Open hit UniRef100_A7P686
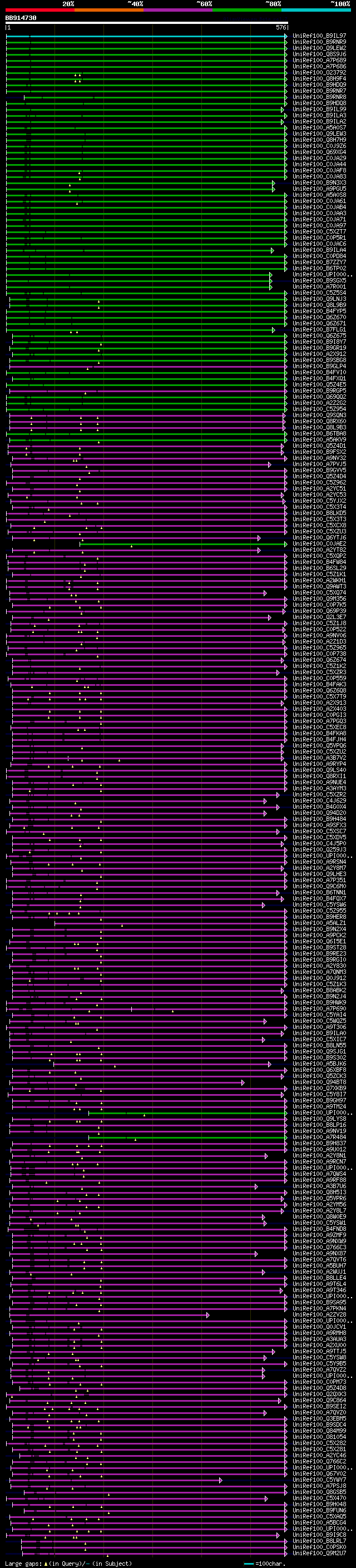 [319, 66]
